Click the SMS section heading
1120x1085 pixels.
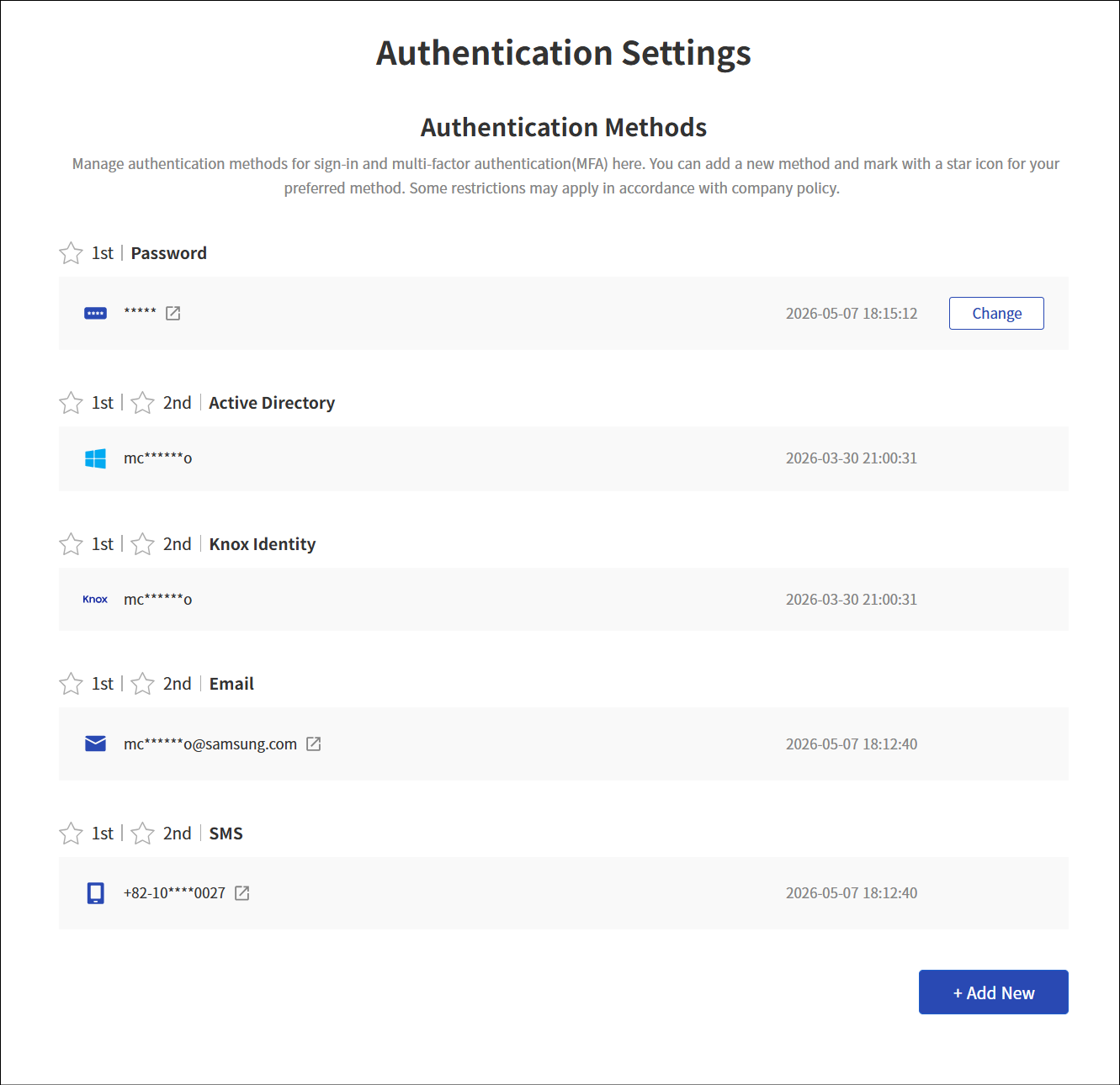point(226,834)
